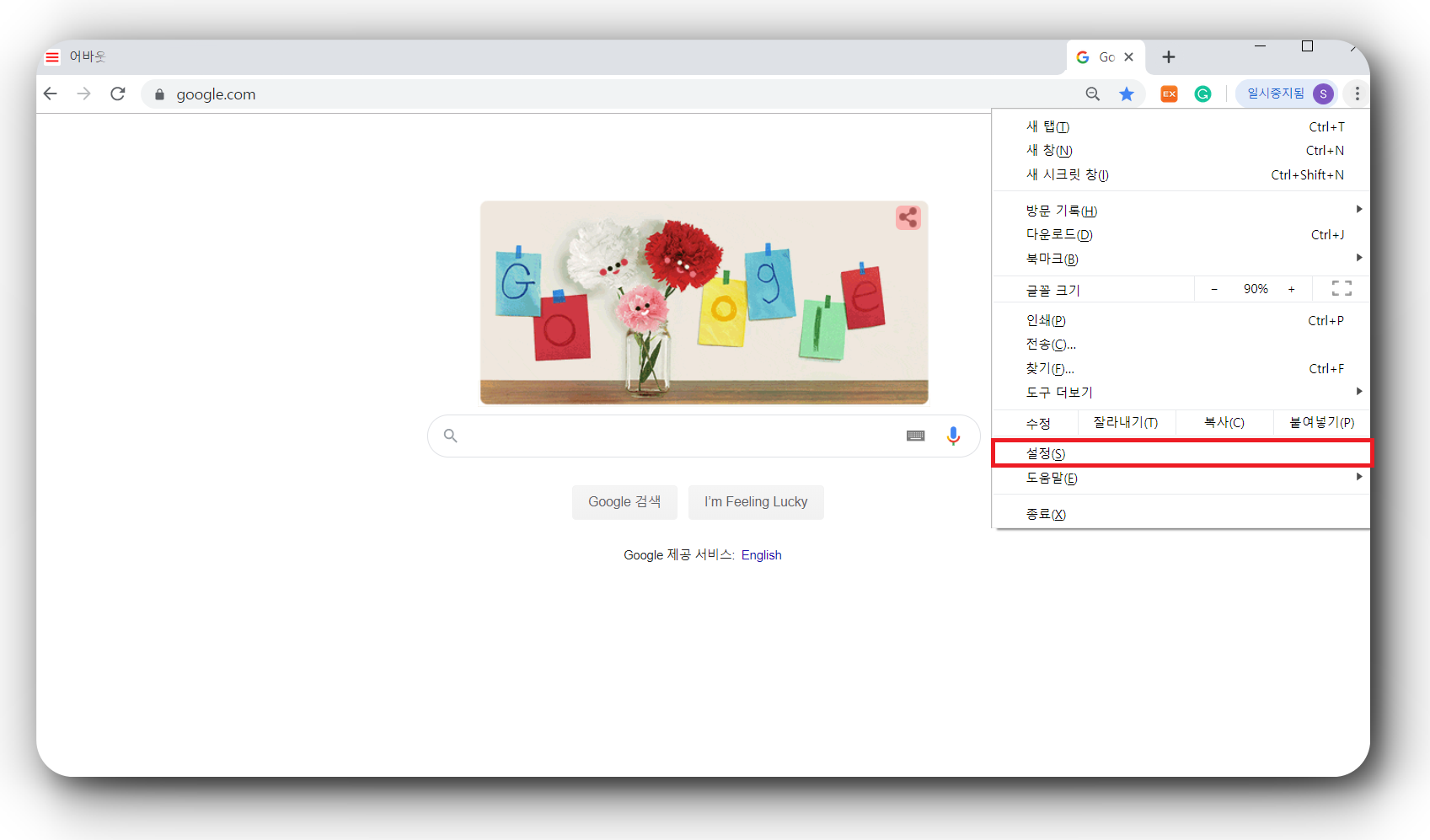Click the padlock site info icon

[x=159, y=94]
